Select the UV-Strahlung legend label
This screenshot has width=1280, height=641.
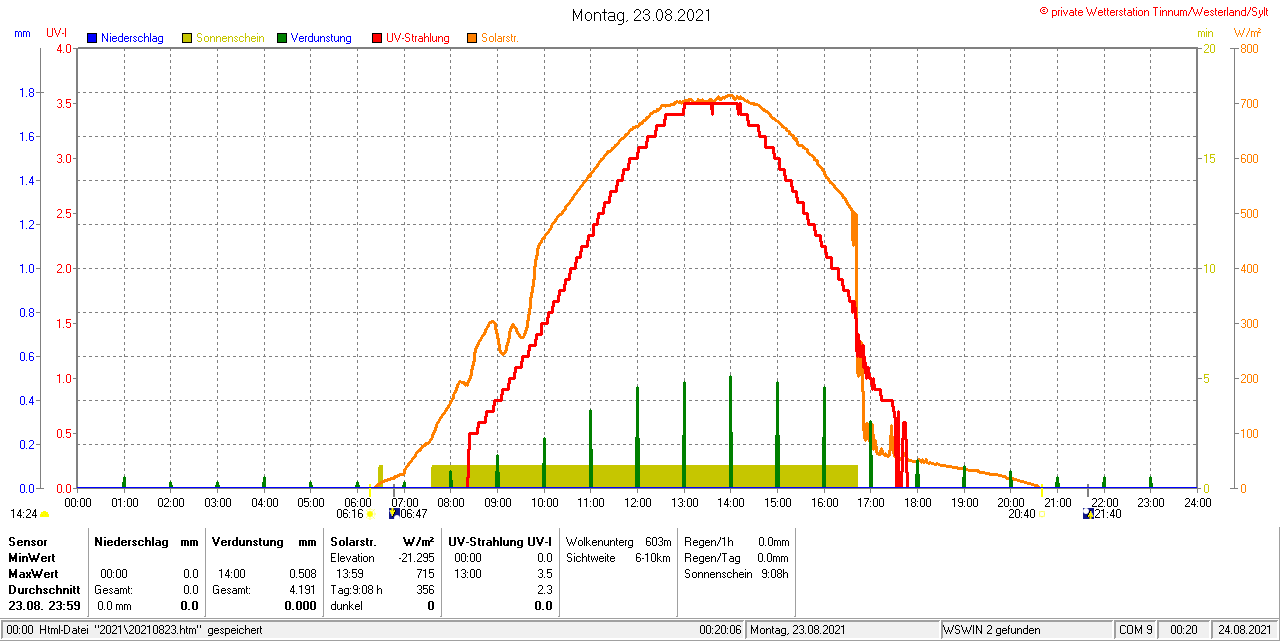[x=418, y=38]
